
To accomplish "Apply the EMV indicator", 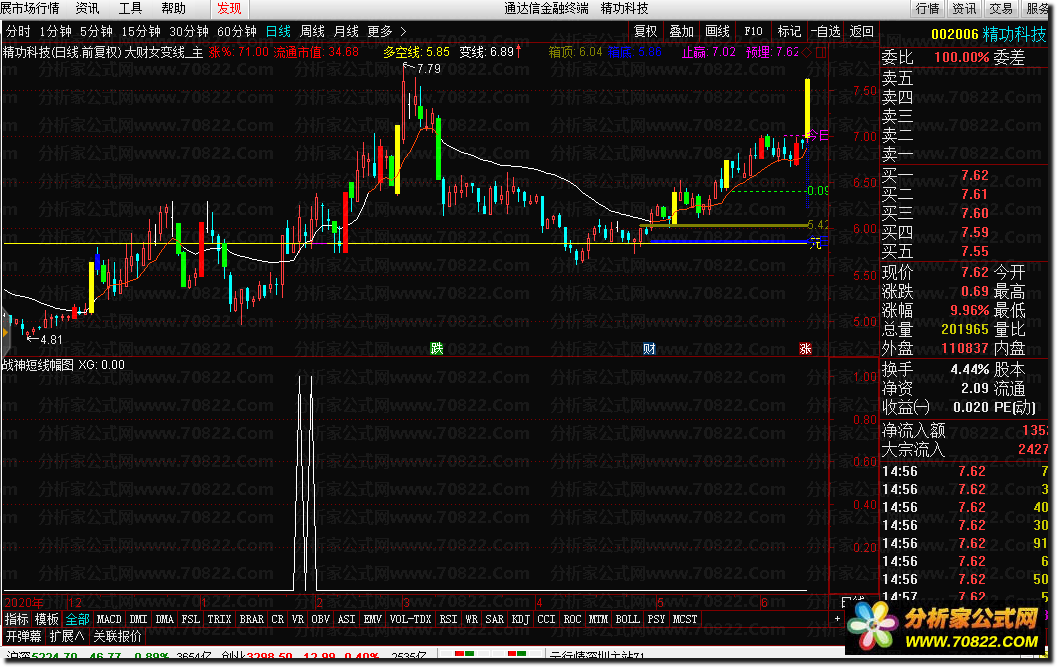I will (373, 619).
